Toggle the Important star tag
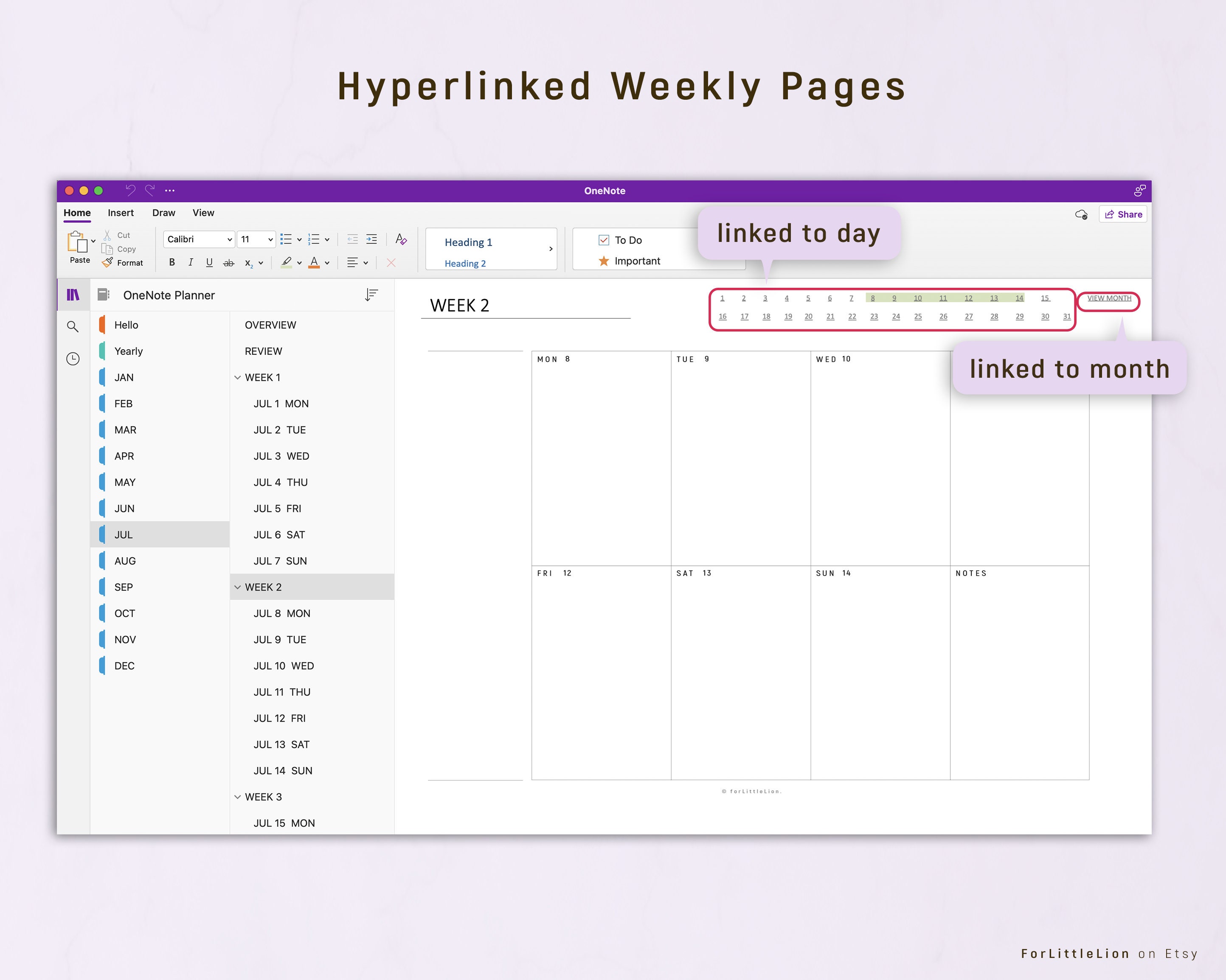This screenshot has height=980, width=1226. pyautogui.click(x=604, y=261)
